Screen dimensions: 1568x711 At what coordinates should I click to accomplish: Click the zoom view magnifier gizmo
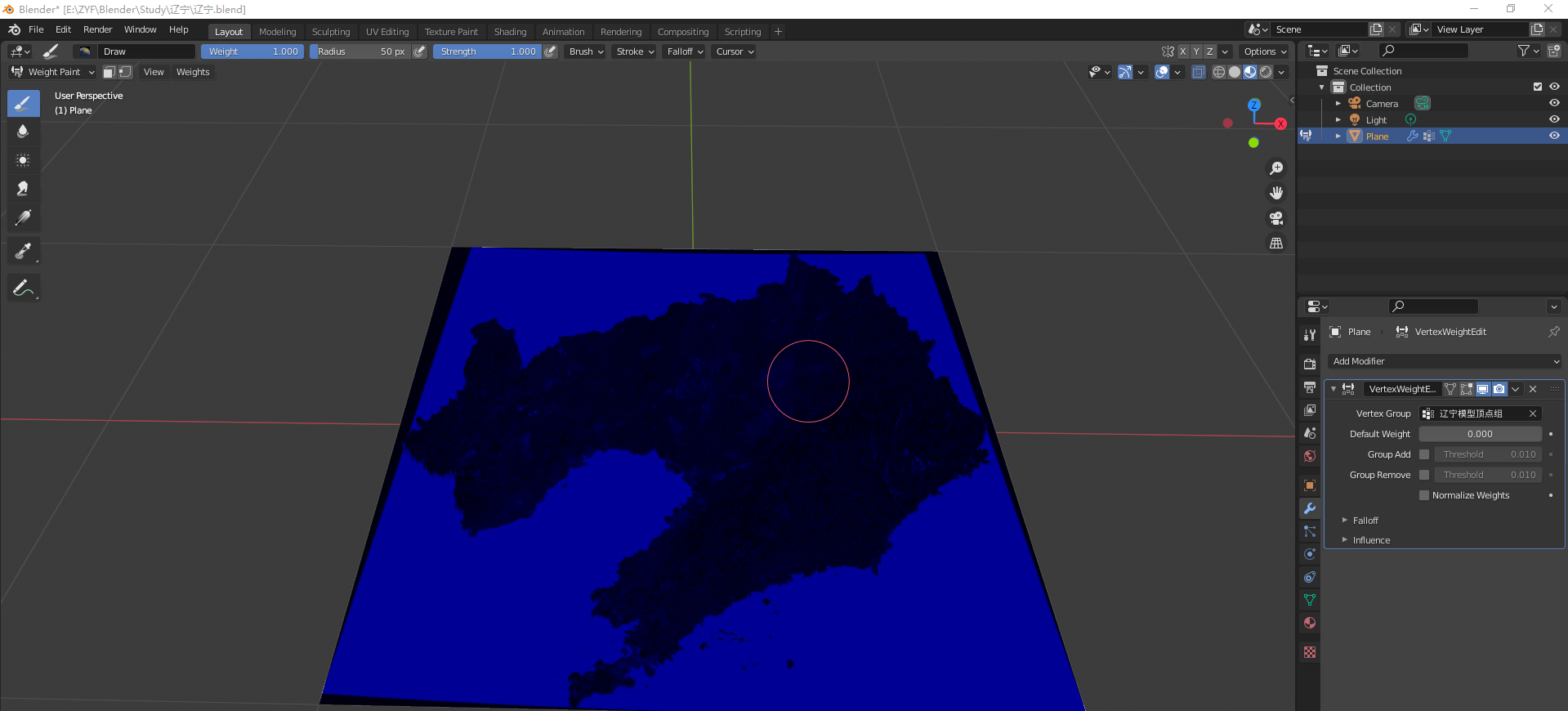[1275, 168]
